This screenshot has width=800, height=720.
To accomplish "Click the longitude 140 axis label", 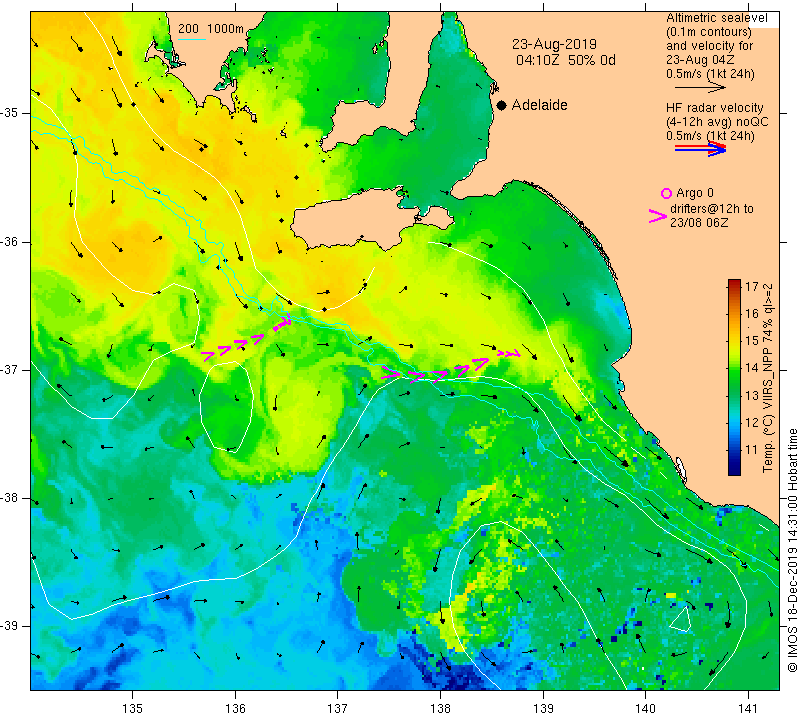I will 645,709.
